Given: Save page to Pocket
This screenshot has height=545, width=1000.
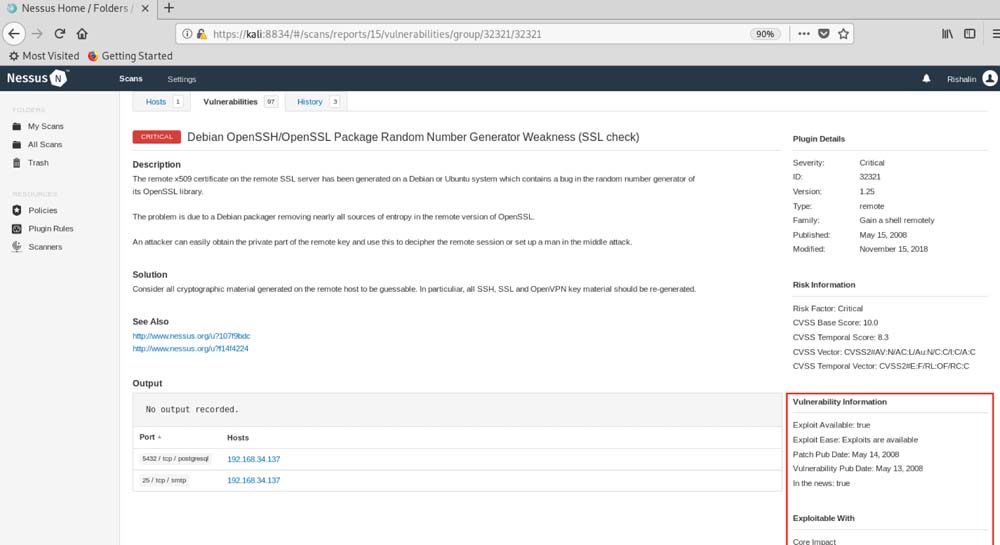Looking at the screenshot, I should click(x=823, y=34).
